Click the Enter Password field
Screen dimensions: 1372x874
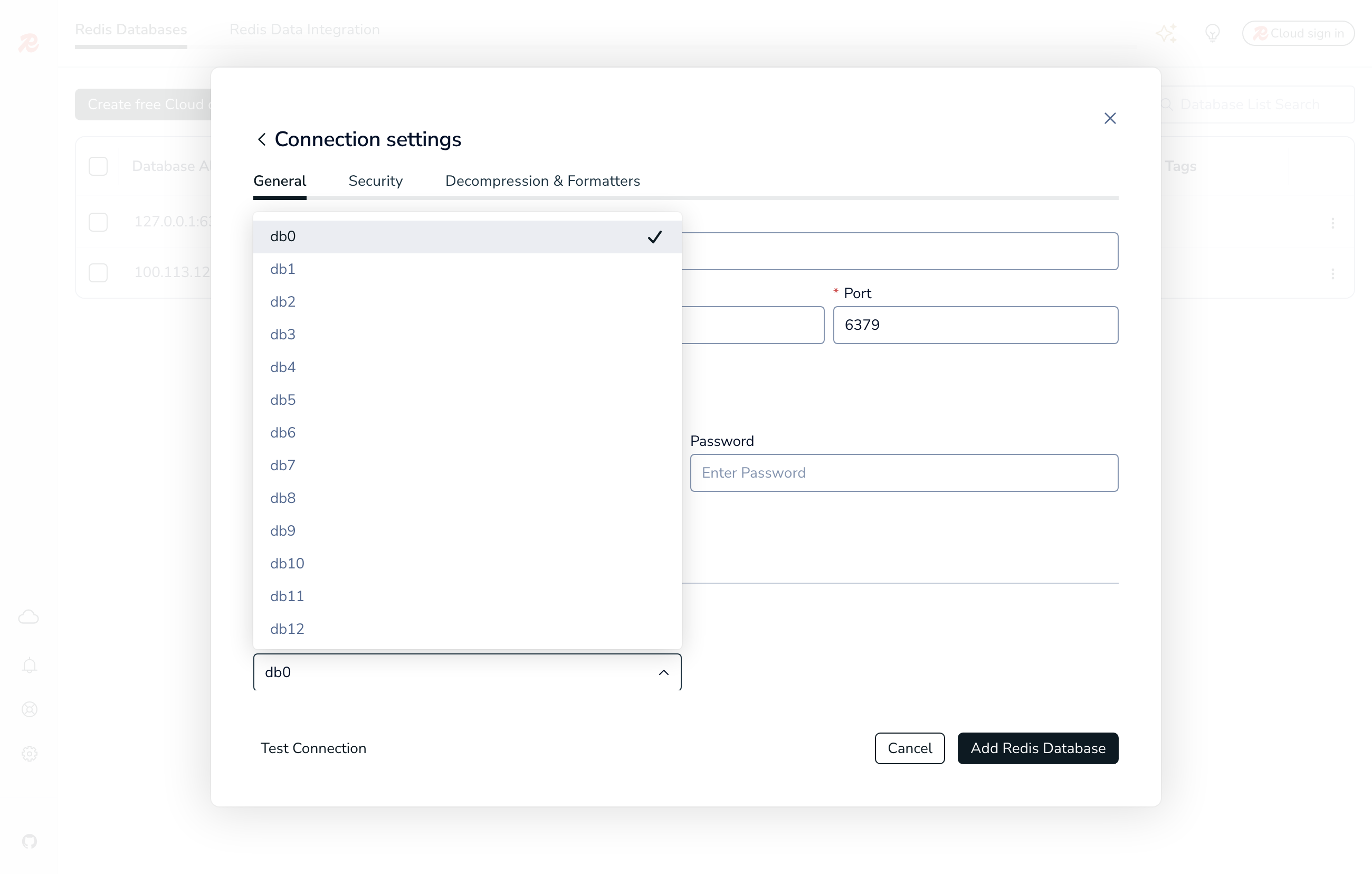904,473
